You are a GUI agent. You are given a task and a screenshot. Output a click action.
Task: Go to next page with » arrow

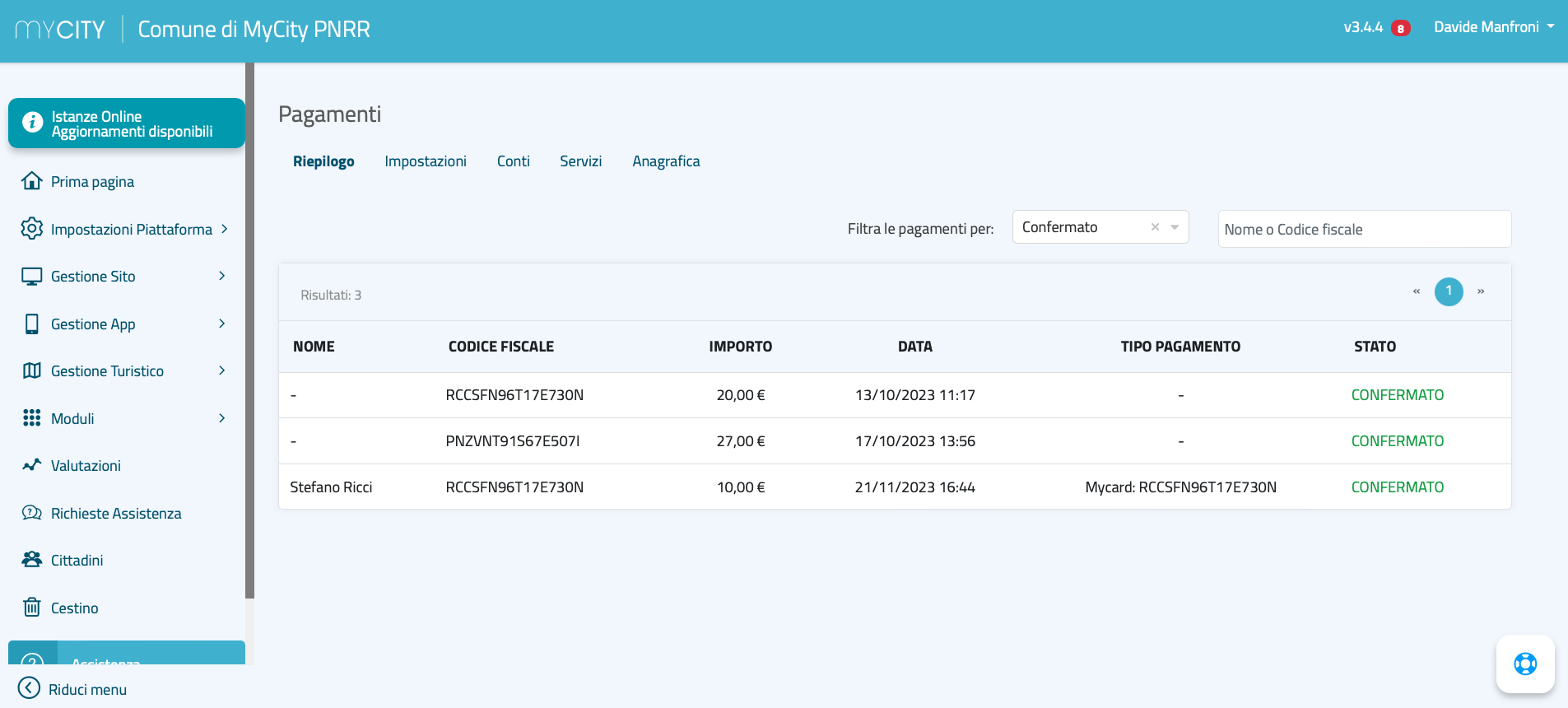coord(1481,291)
